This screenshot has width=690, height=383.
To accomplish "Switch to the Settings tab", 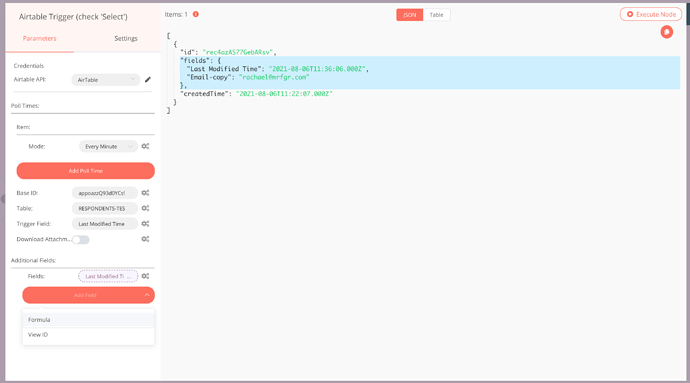I will [126, 38].
